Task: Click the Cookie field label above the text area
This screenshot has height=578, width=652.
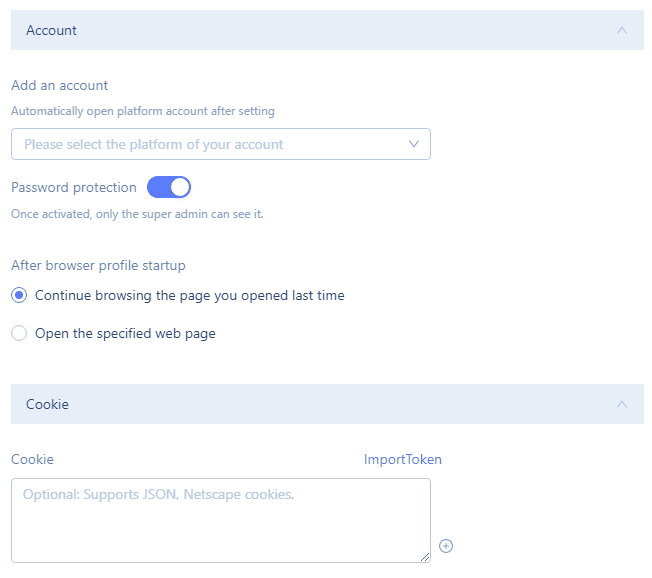Action: tap(32, 459)
